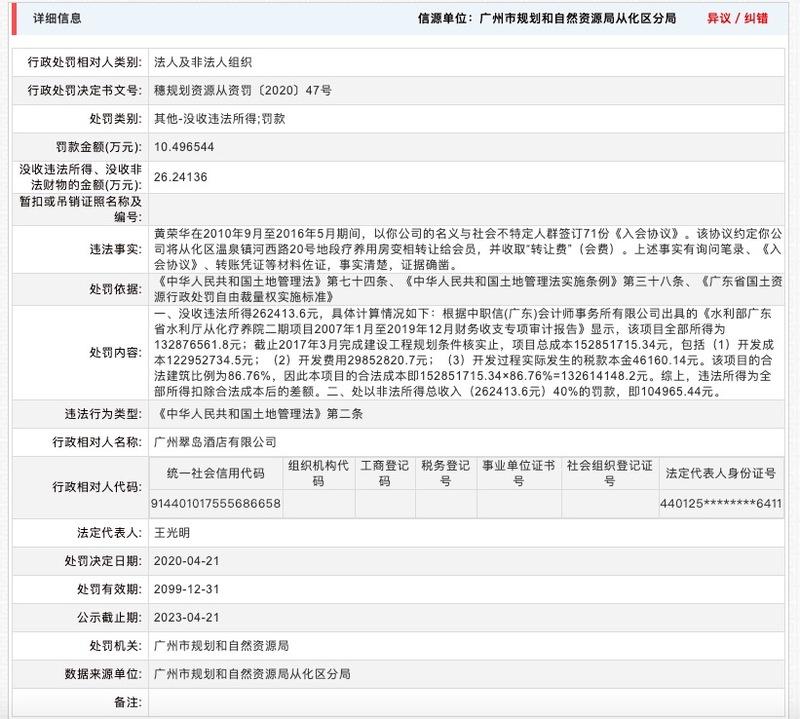Viewport: 800px width, 719px height.
Task: Click the 组织机构代码 column header
Action: (x=318, y=473)
